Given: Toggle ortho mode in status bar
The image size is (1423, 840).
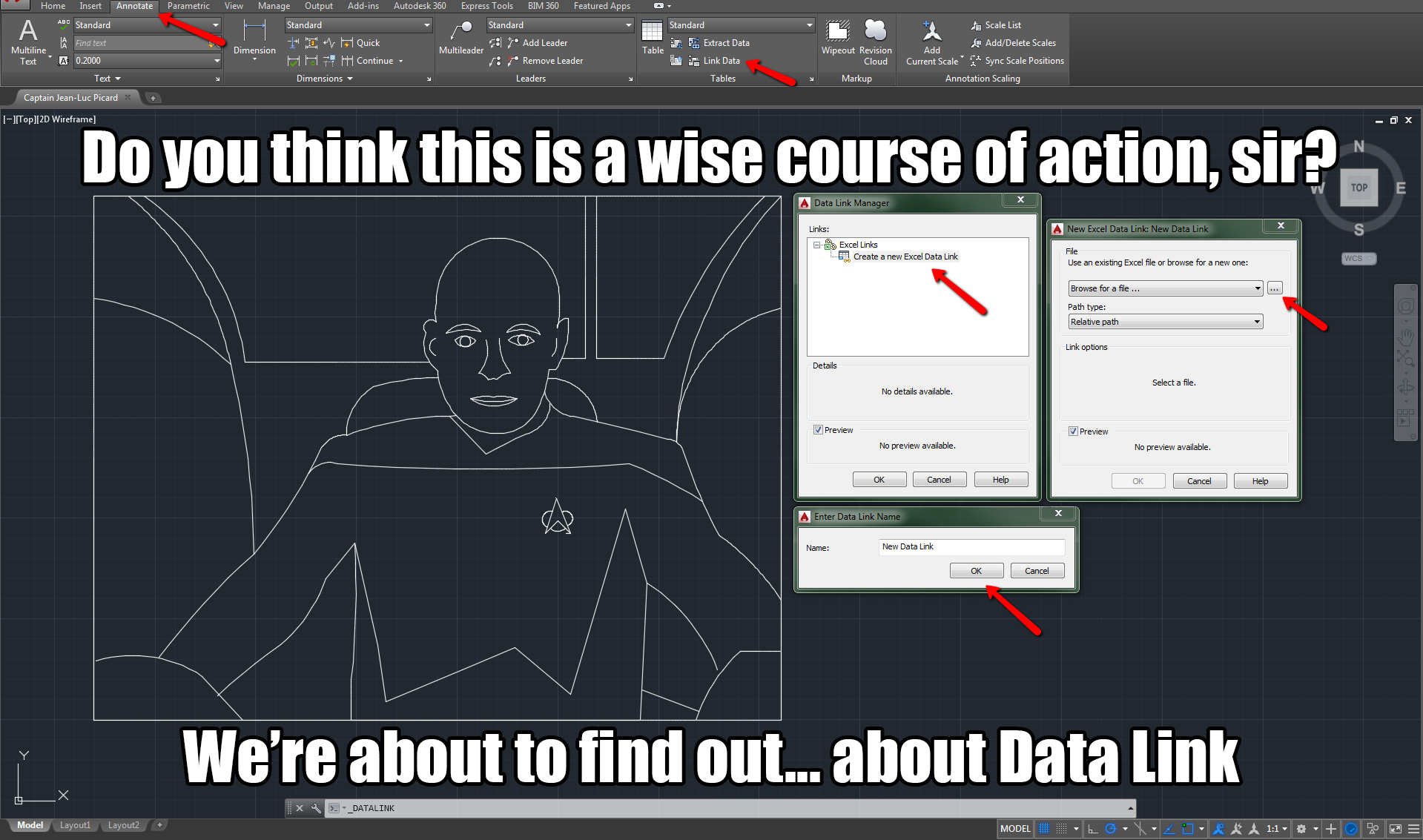Looking at the screenshot, I should (1092, 829).
